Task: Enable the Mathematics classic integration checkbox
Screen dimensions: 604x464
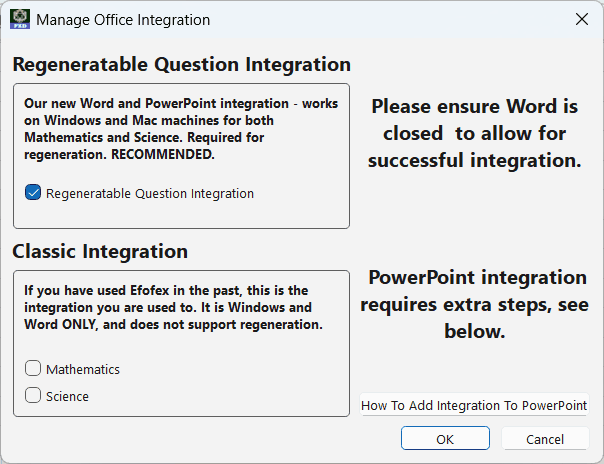Action: click(x=33, y=369)
